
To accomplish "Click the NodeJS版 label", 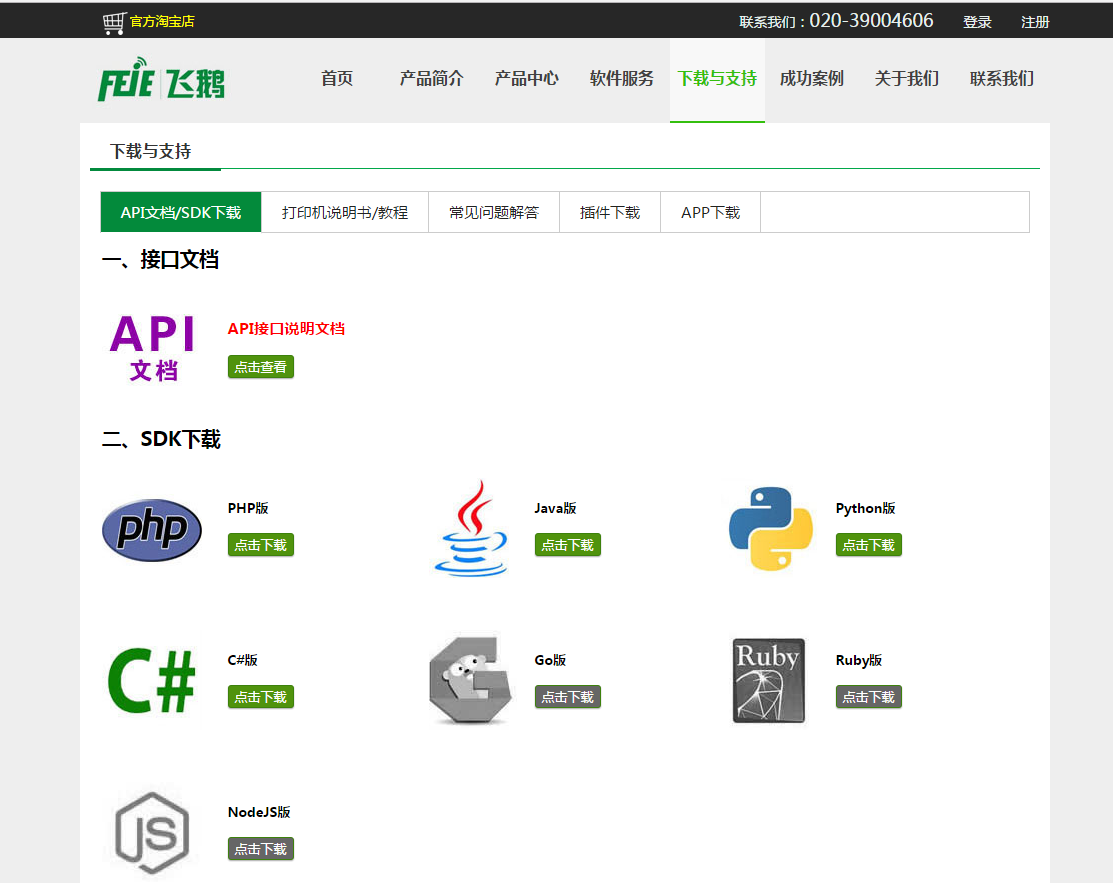I will 259,812.
